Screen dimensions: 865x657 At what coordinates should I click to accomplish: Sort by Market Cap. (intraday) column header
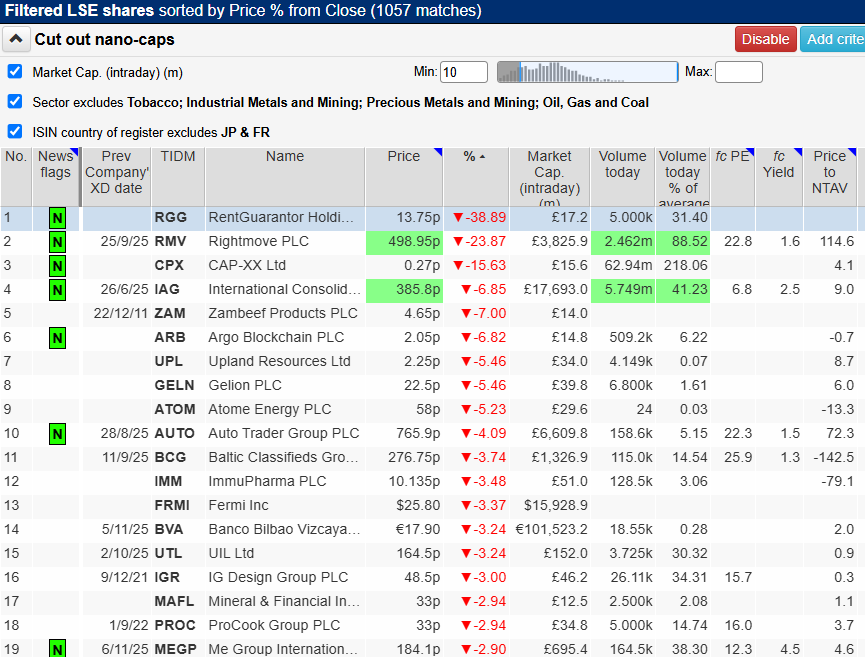[x=549, y=178]
